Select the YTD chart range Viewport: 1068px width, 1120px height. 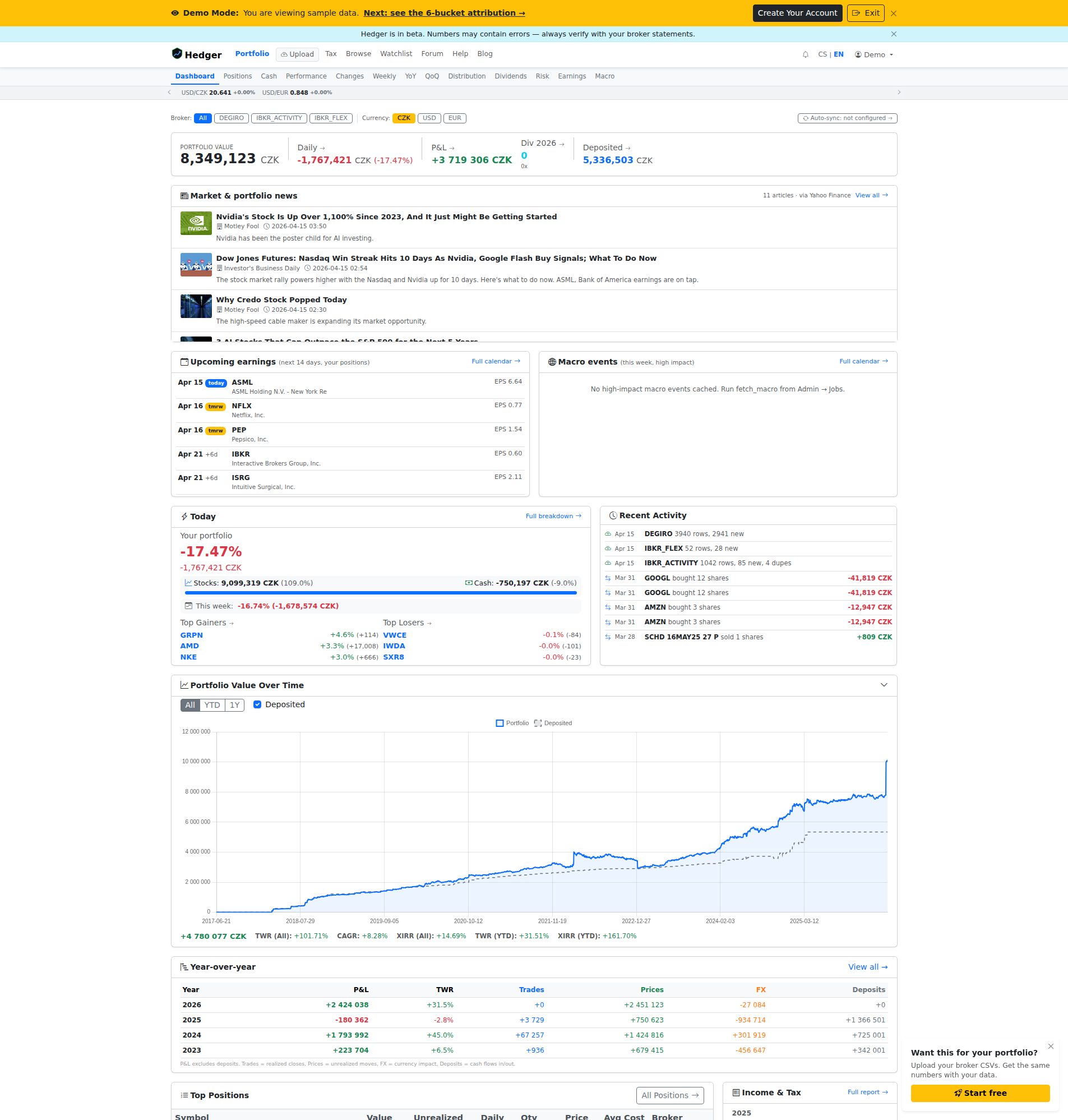pyautogui.click(x=212, y=706)
